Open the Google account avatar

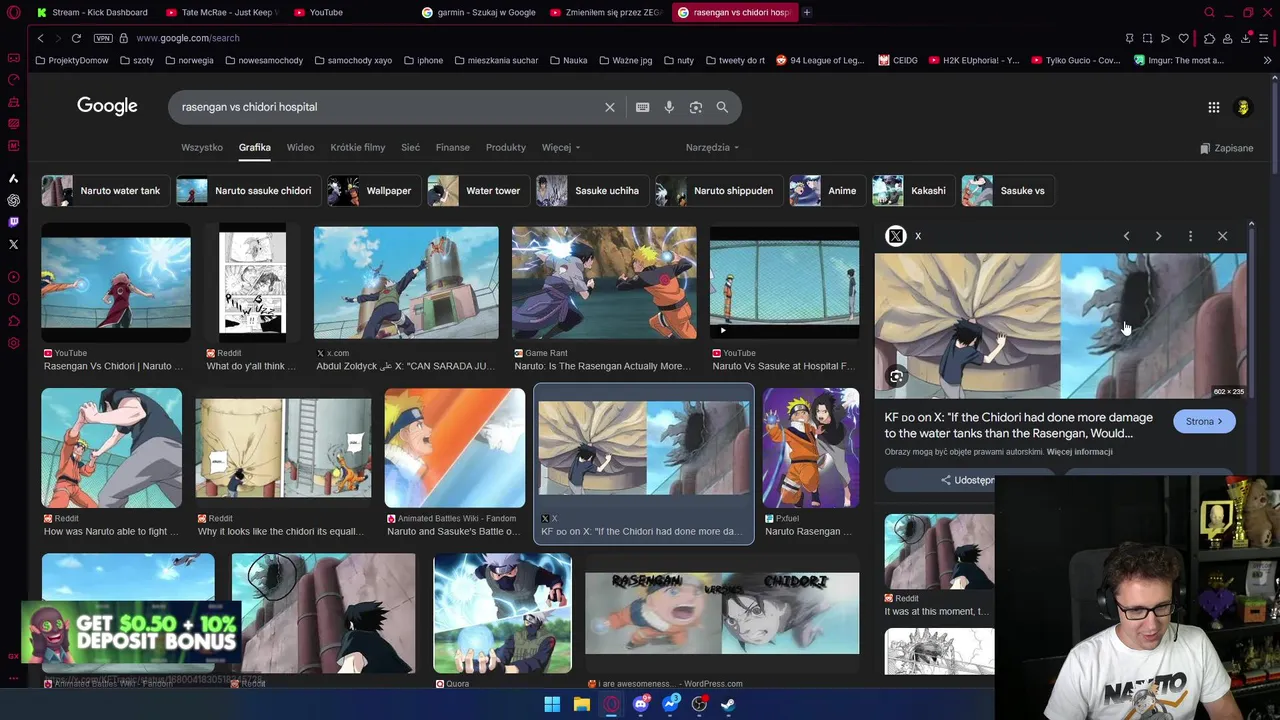click(1243, 107)
